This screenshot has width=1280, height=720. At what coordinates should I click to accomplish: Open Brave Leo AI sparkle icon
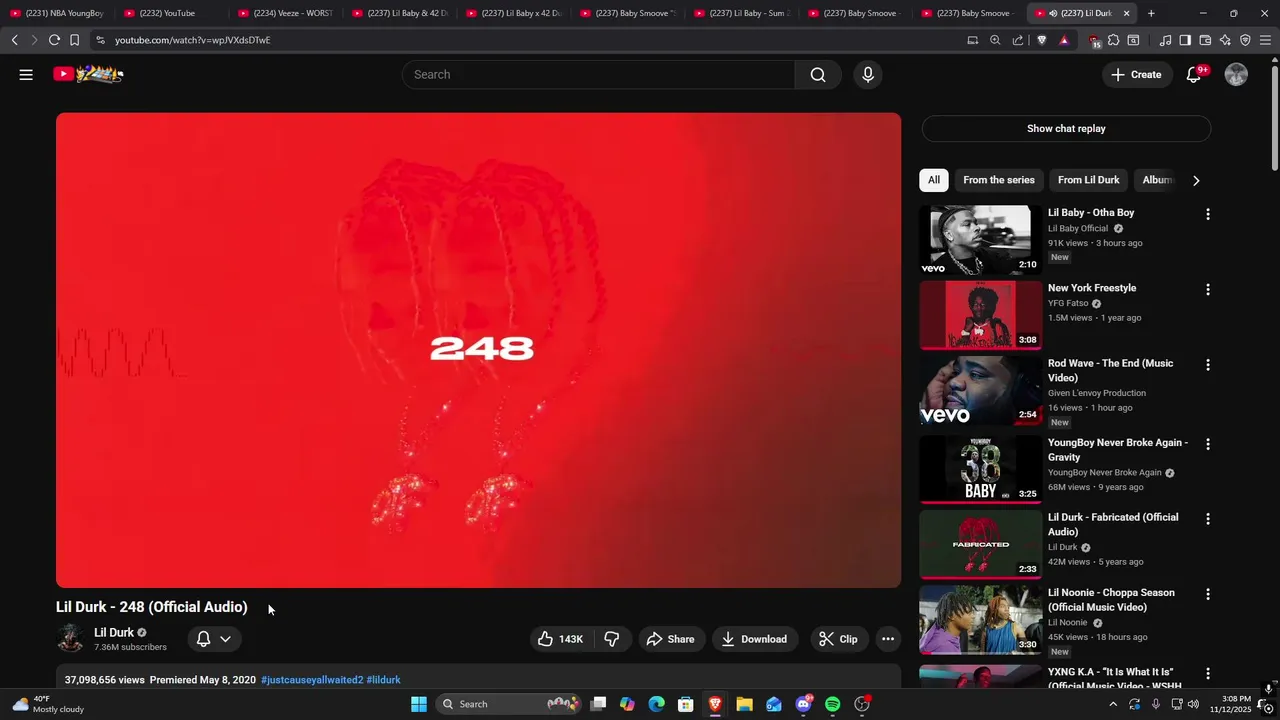coord(1225,40)
